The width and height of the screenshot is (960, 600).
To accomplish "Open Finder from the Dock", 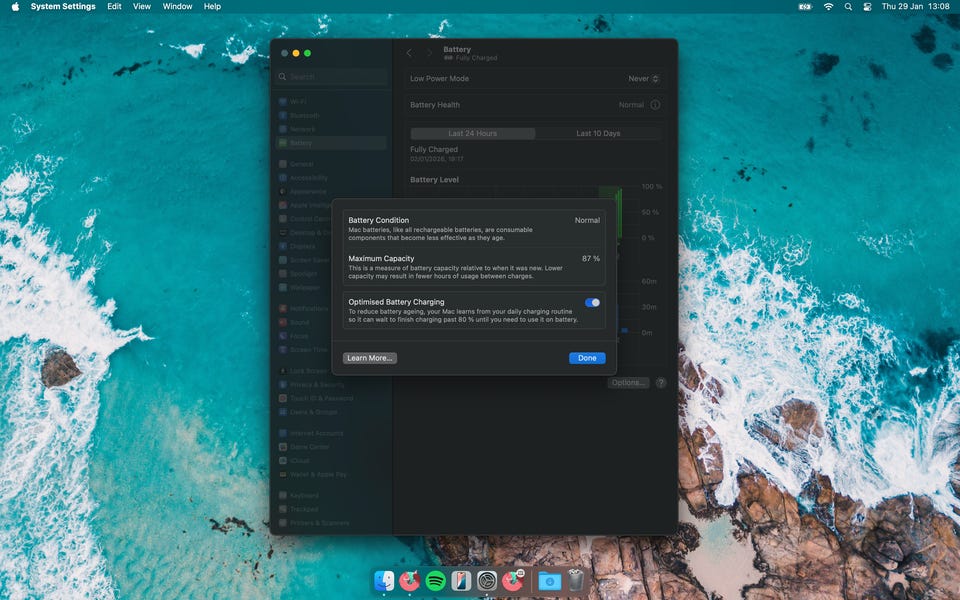I will [x=384, y=581].
